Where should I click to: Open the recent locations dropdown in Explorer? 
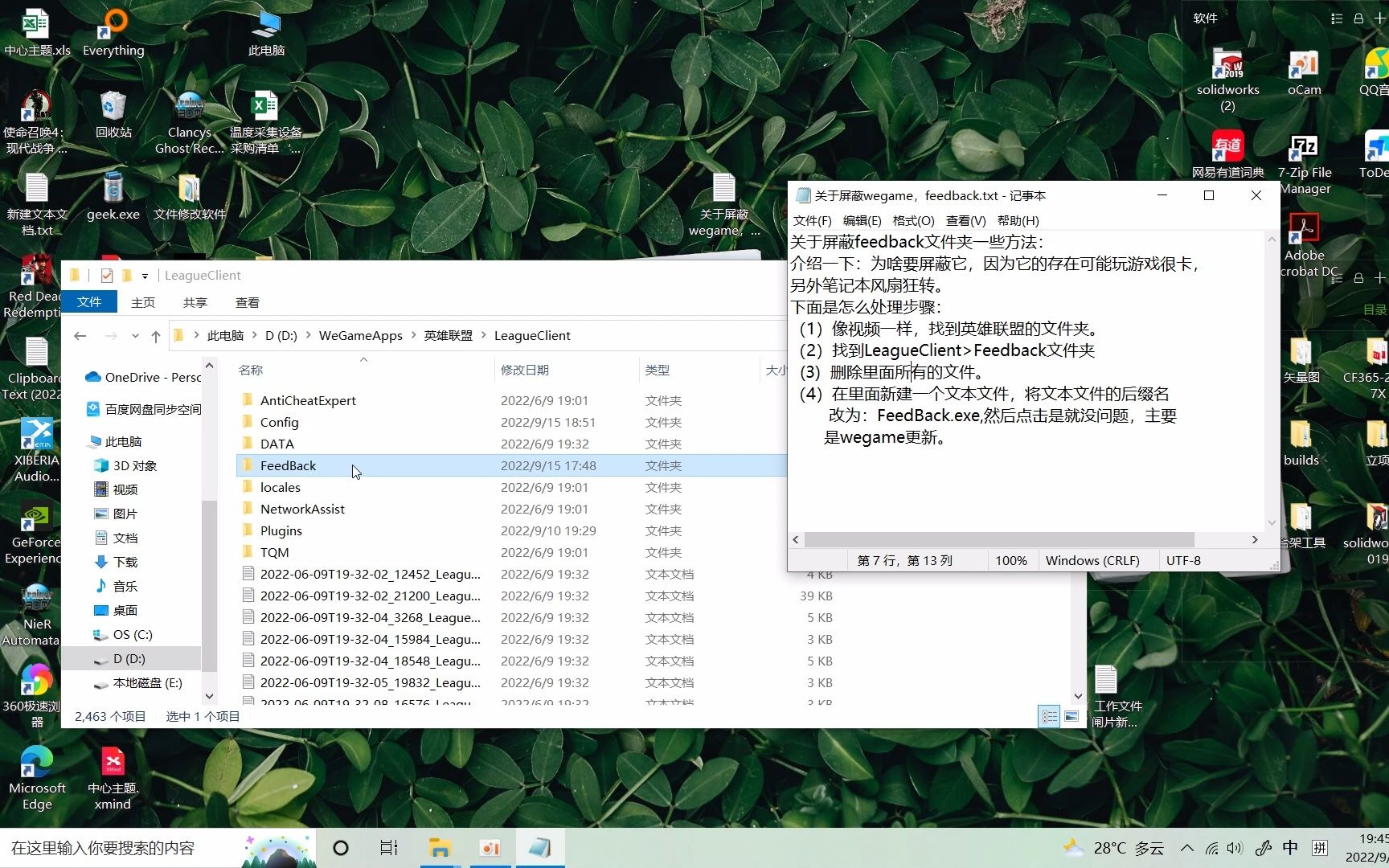135,336
